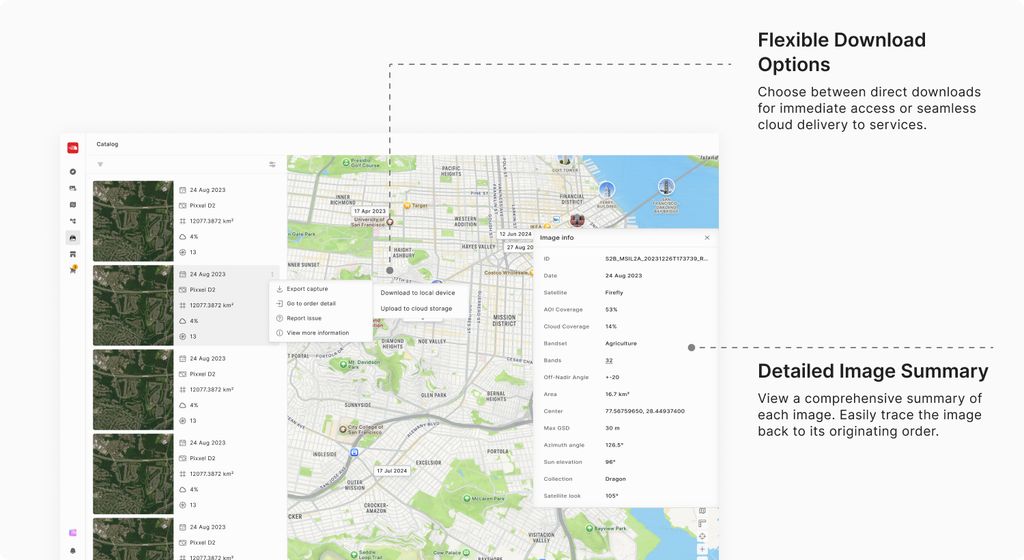Click the 27 Aug map date label

519,247
